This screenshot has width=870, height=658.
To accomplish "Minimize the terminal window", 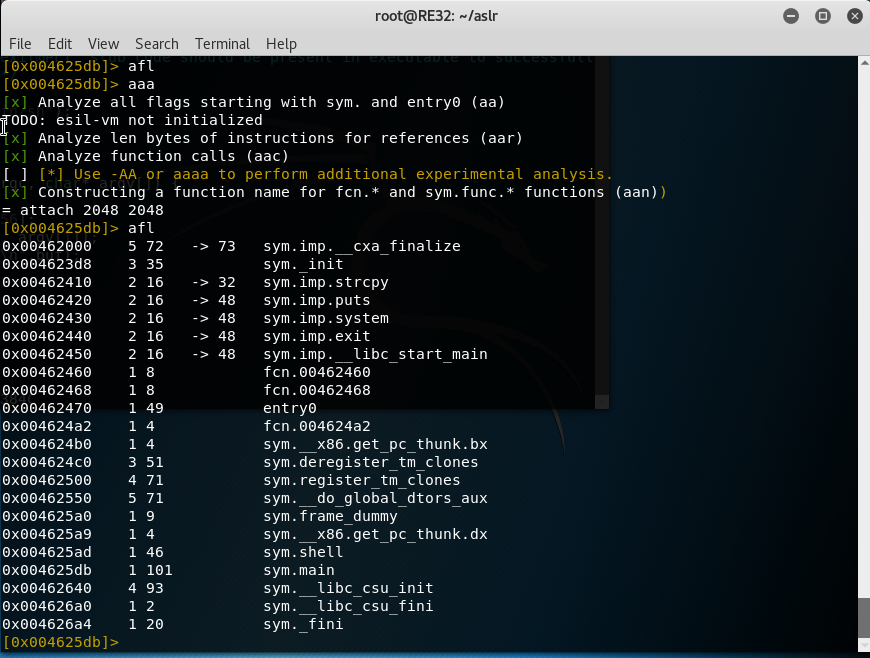I will tap(791, 16).
